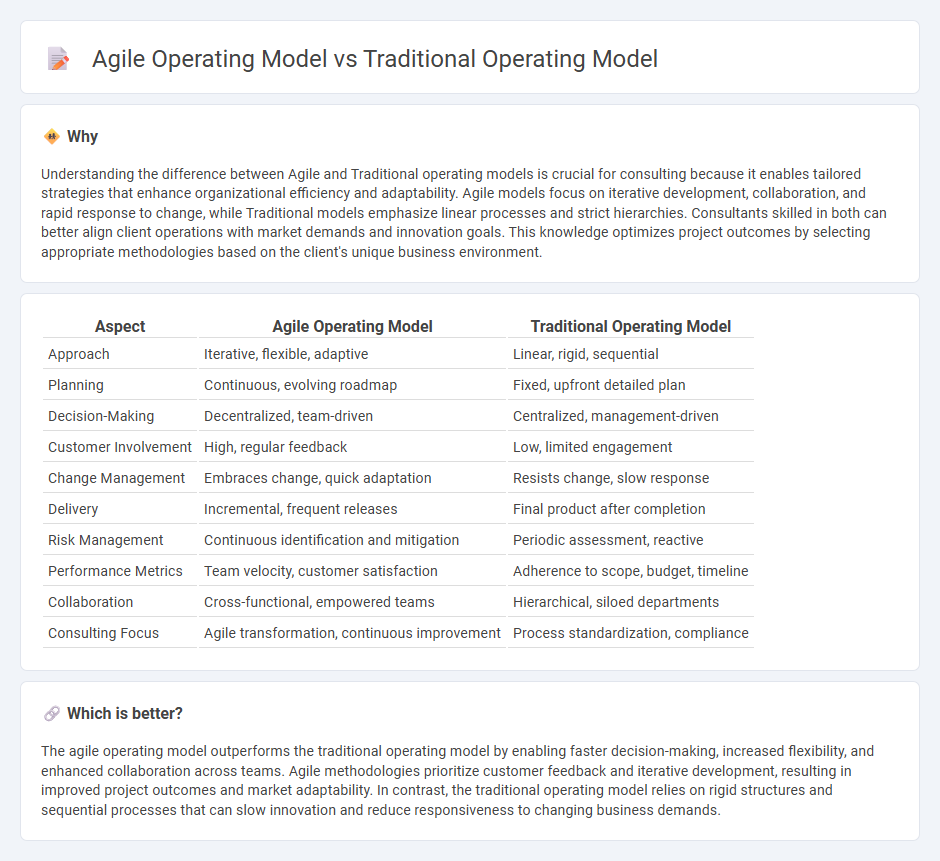Image resolution: width=940 pixels, height=861 pixels.
Task: Select the Decision-Making row label
Action: pos(101,416)
